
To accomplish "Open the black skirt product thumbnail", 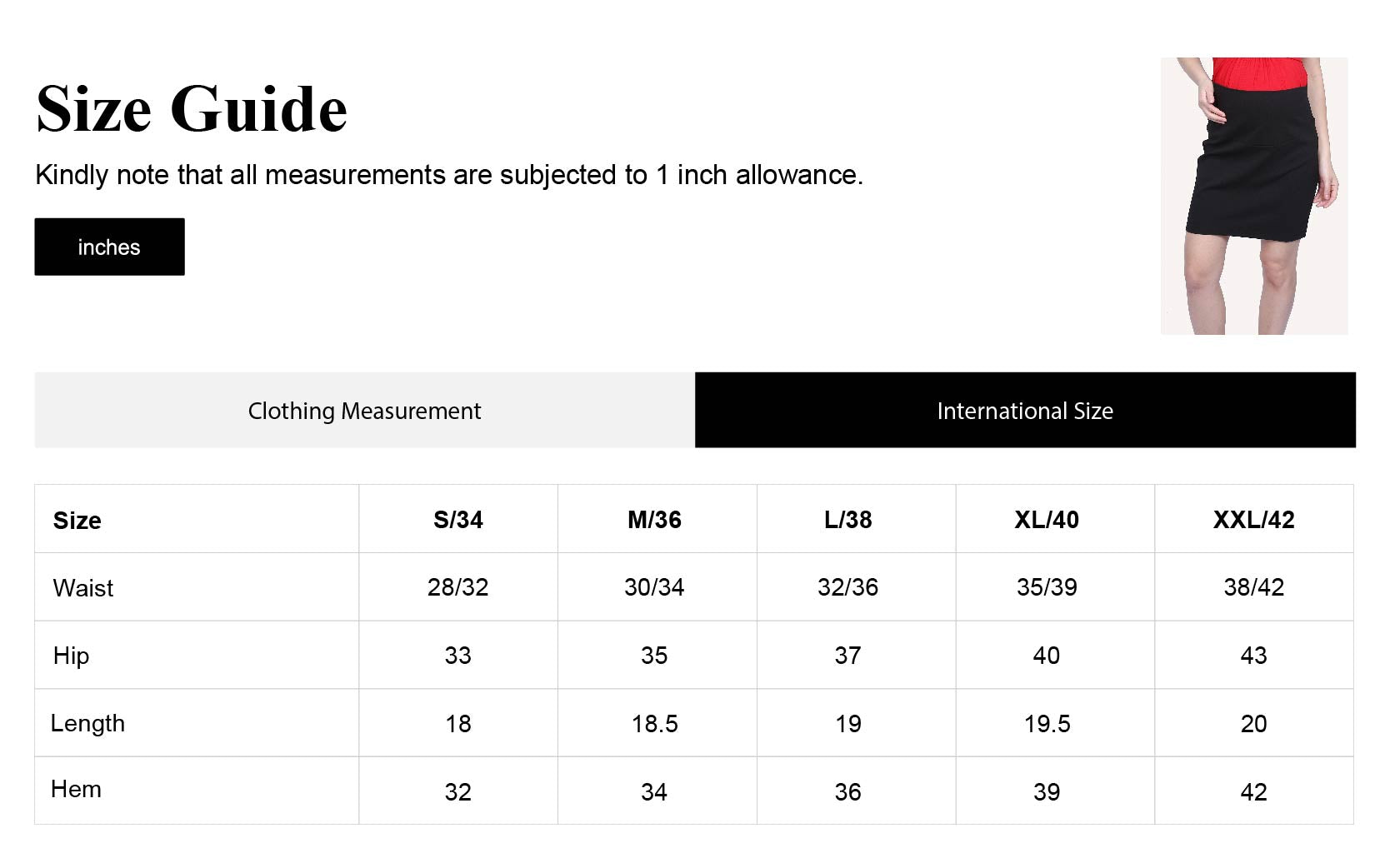I will tap(1253, 196).
